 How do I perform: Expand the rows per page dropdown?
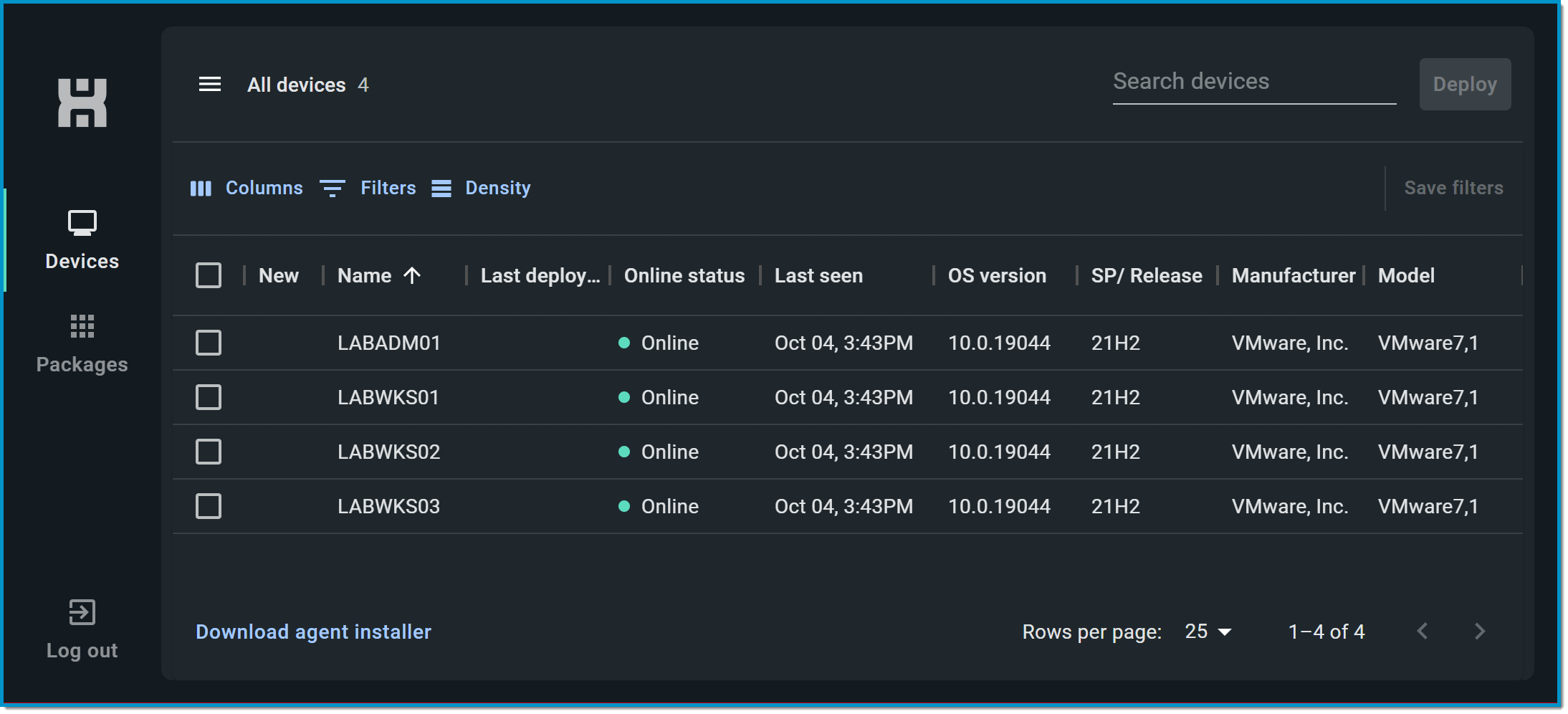coord(1208,632)
